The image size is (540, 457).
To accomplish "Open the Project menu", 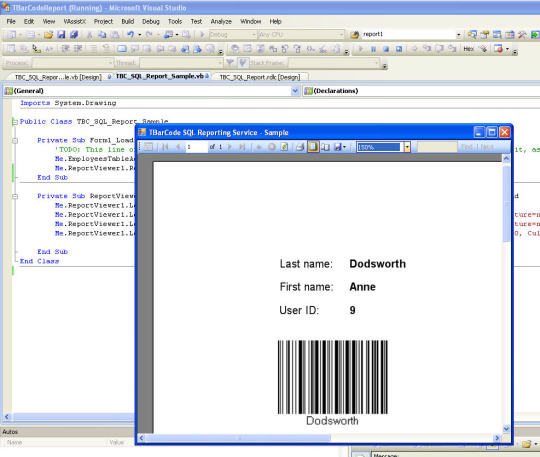I will (103, 21).
